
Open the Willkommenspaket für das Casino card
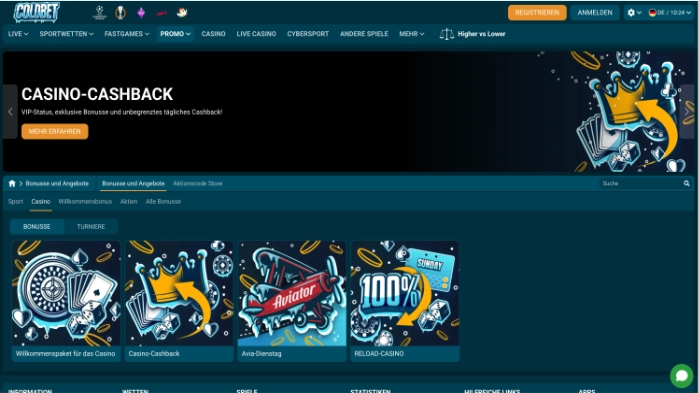[x=66, y=301]
